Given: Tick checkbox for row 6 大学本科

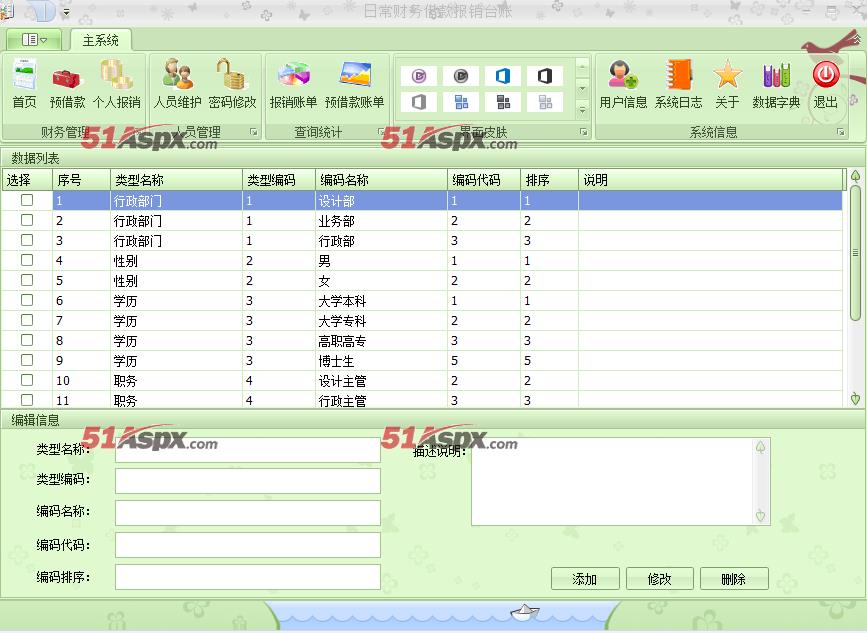Looking at the screenshot, I should pos(27,300).
